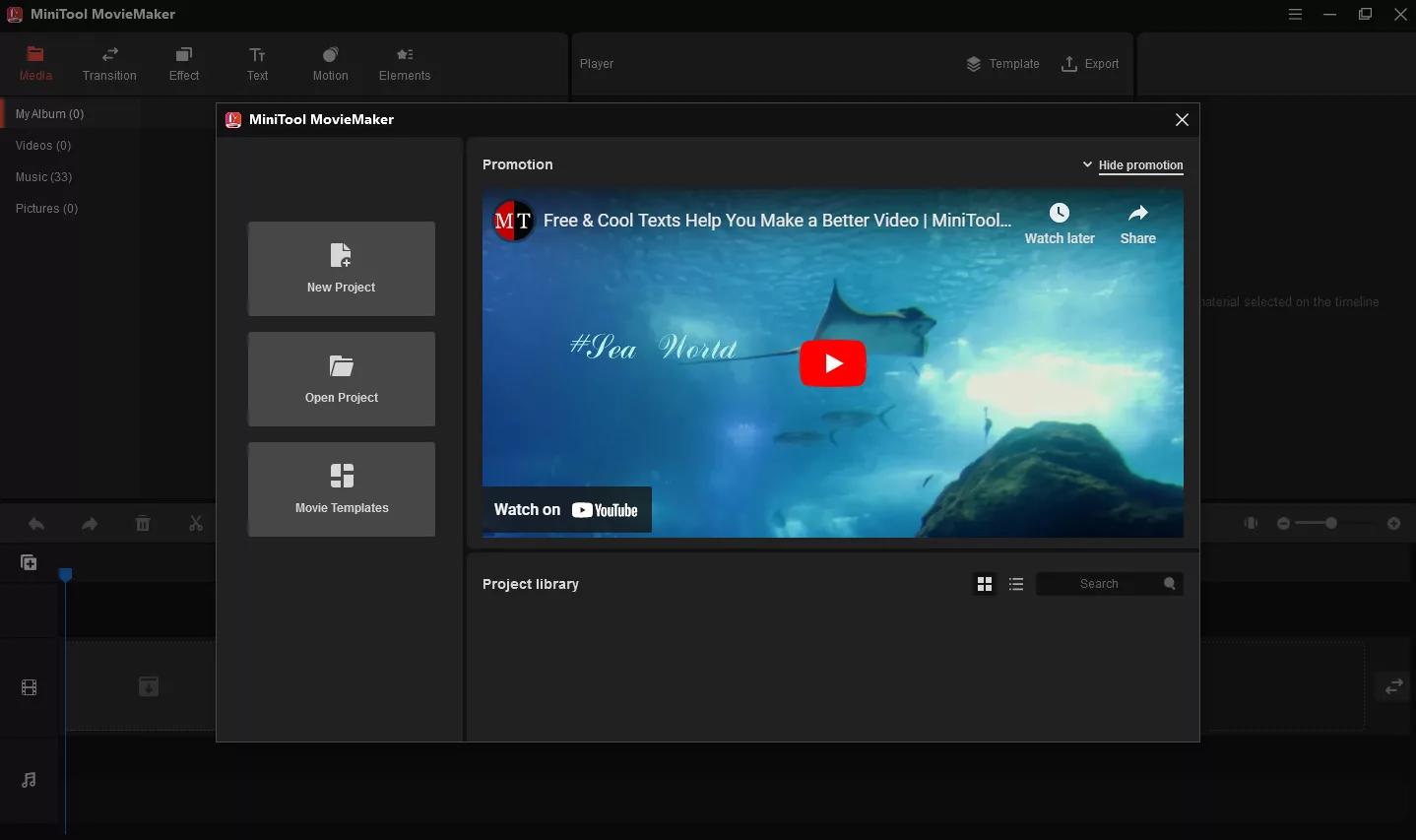1416x840 pixels.
Task: Click the search magnifier icon
Action: pos(1169,584)
